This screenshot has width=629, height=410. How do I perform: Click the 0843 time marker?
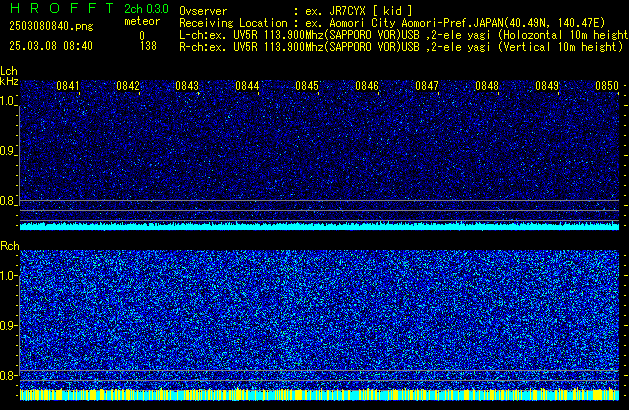pos(187,86)
